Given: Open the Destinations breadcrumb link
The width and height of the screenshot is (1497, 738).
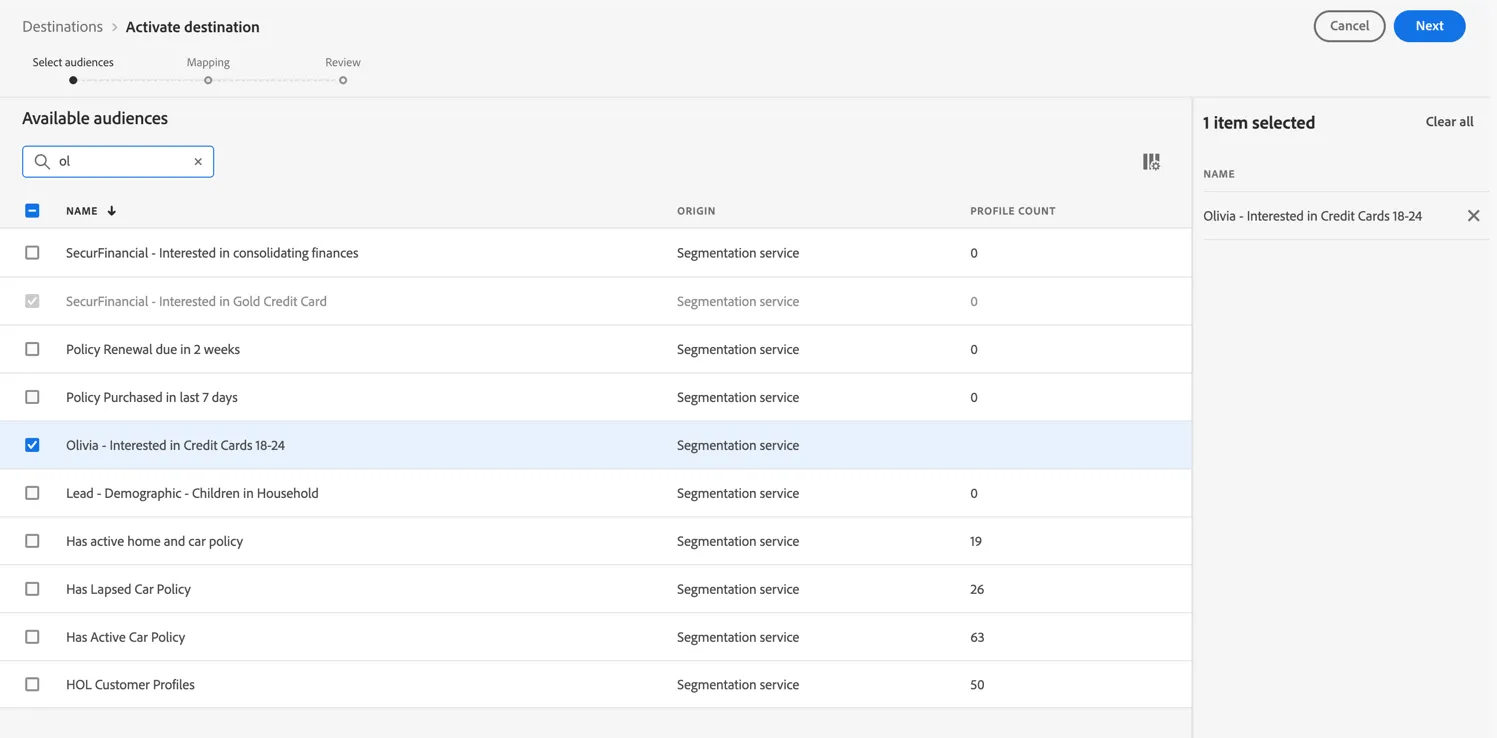Looking at the screenshot, I should 62,27.
